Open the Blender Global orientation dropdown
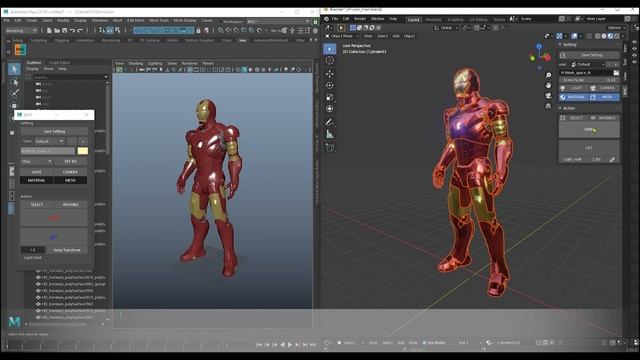The image size is (640, 360). coord(446,28)
